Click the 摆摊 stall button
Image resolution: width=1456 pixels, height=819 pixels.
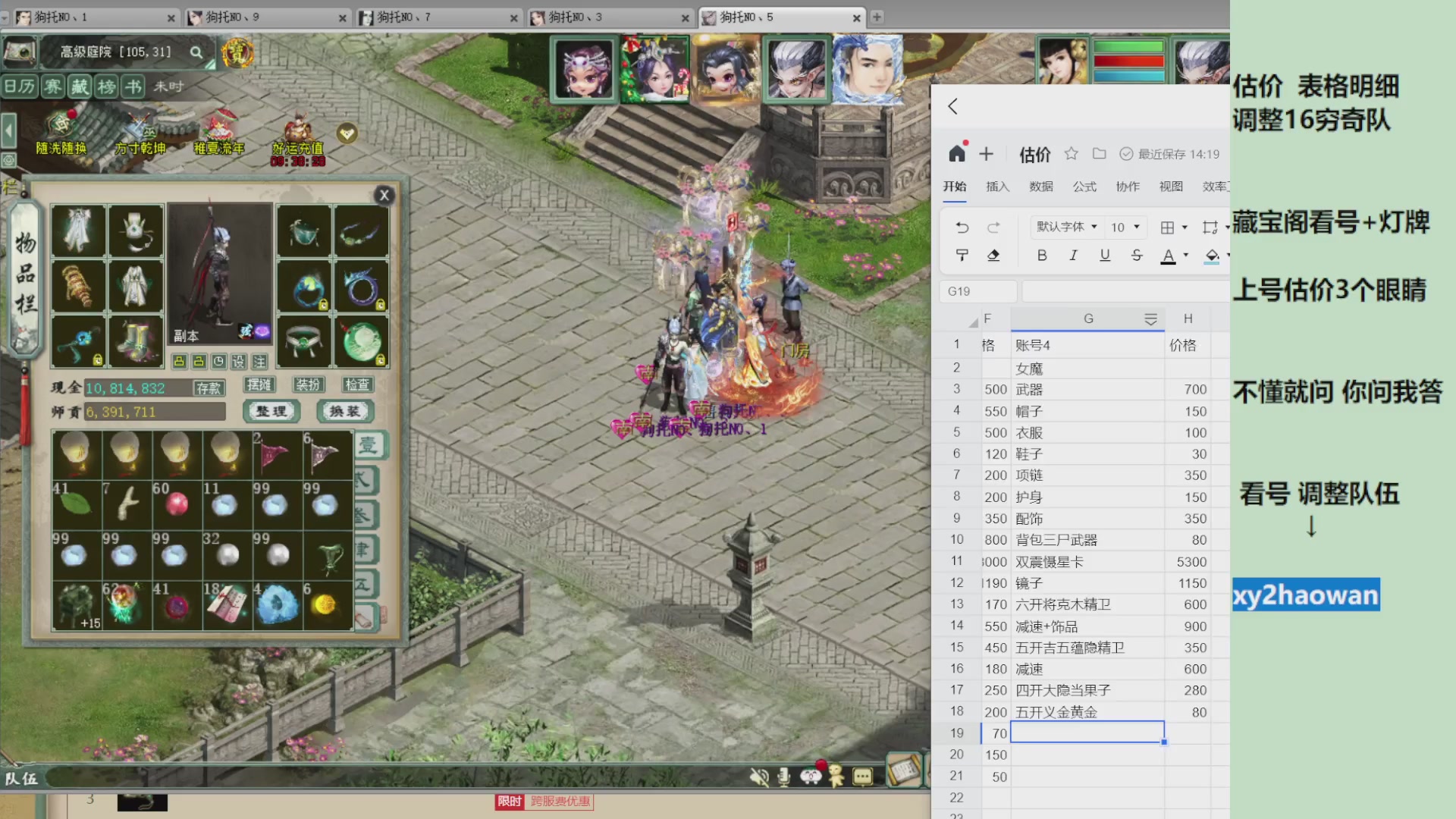(x=259, y=385)
